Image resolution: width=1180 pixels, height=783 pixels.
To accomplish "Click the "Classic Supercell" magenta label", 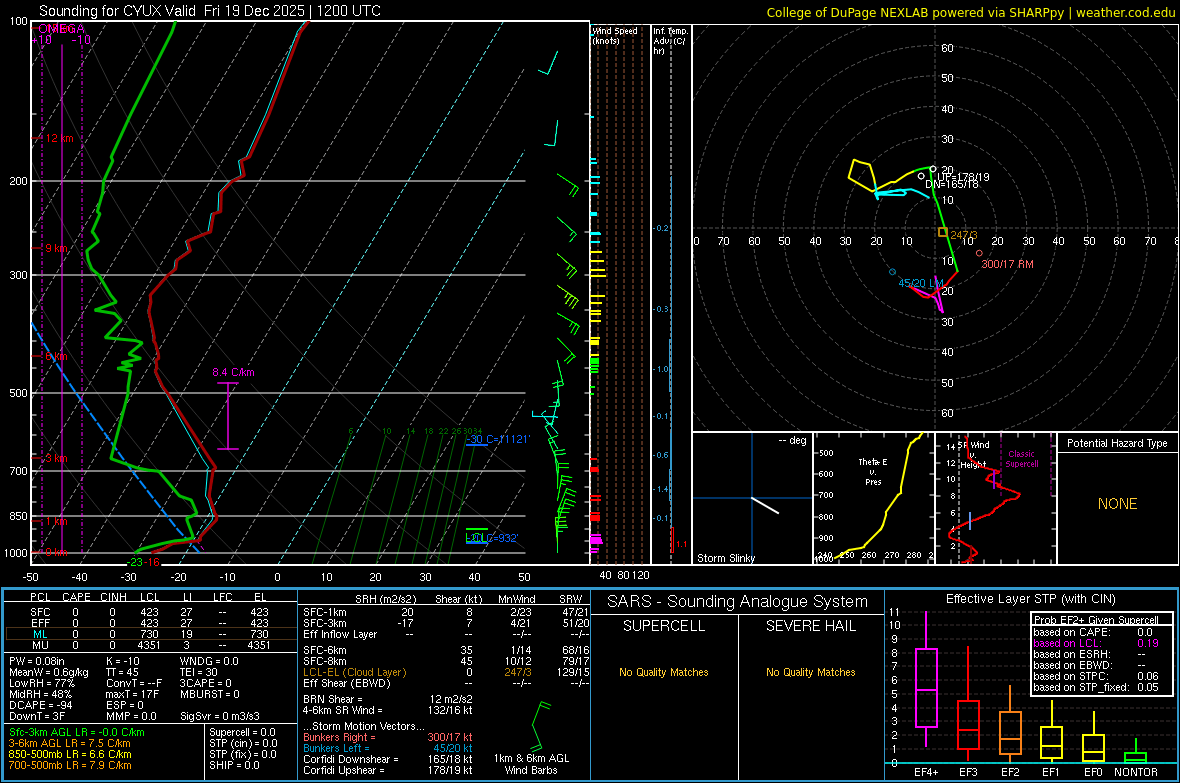I will point(1022,459).
